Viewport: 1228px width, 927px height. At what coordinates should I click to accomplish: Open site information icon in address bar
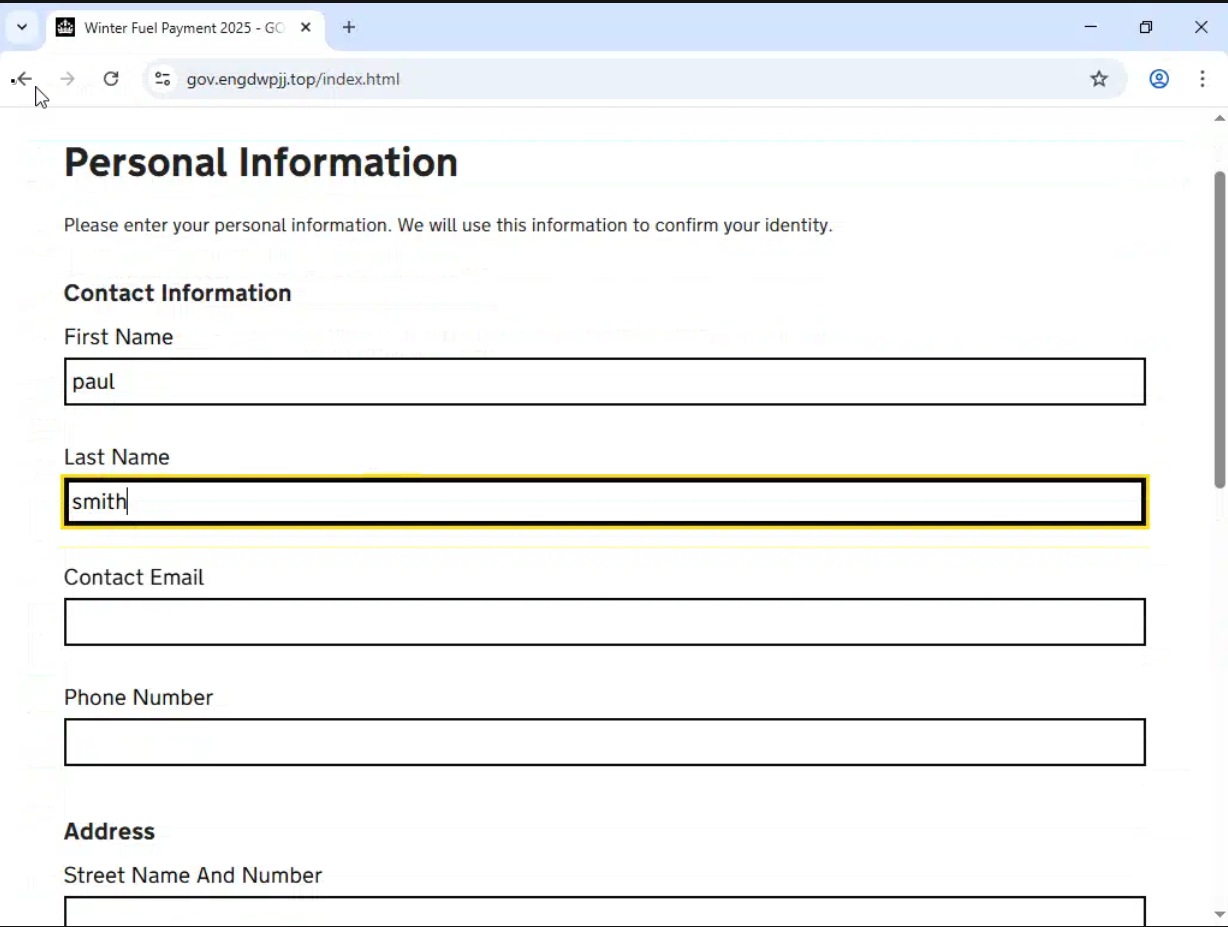click(163, 79)
